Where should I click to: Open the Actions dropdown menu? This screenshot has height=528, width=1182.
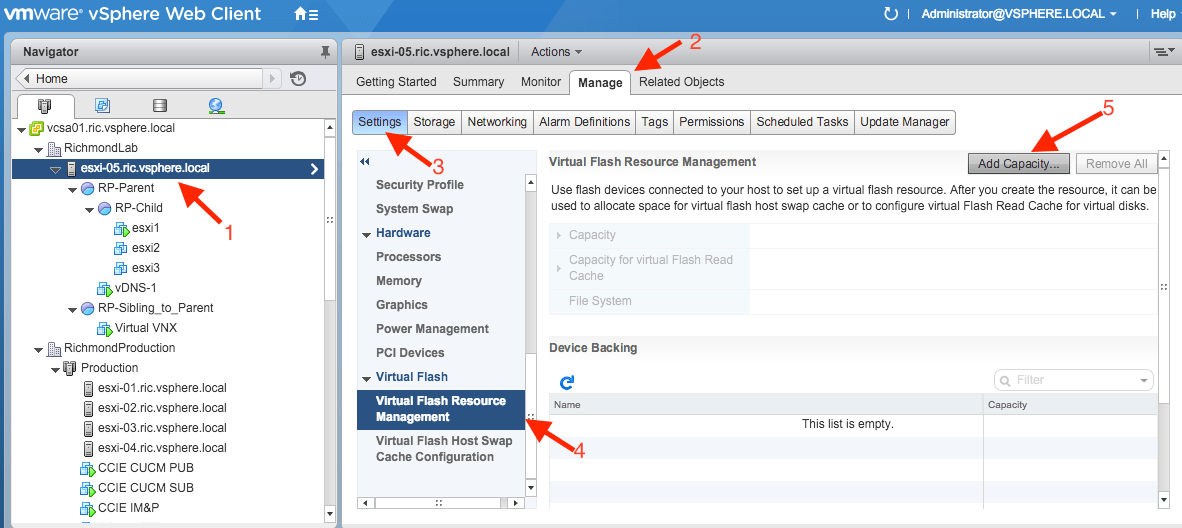556,52
